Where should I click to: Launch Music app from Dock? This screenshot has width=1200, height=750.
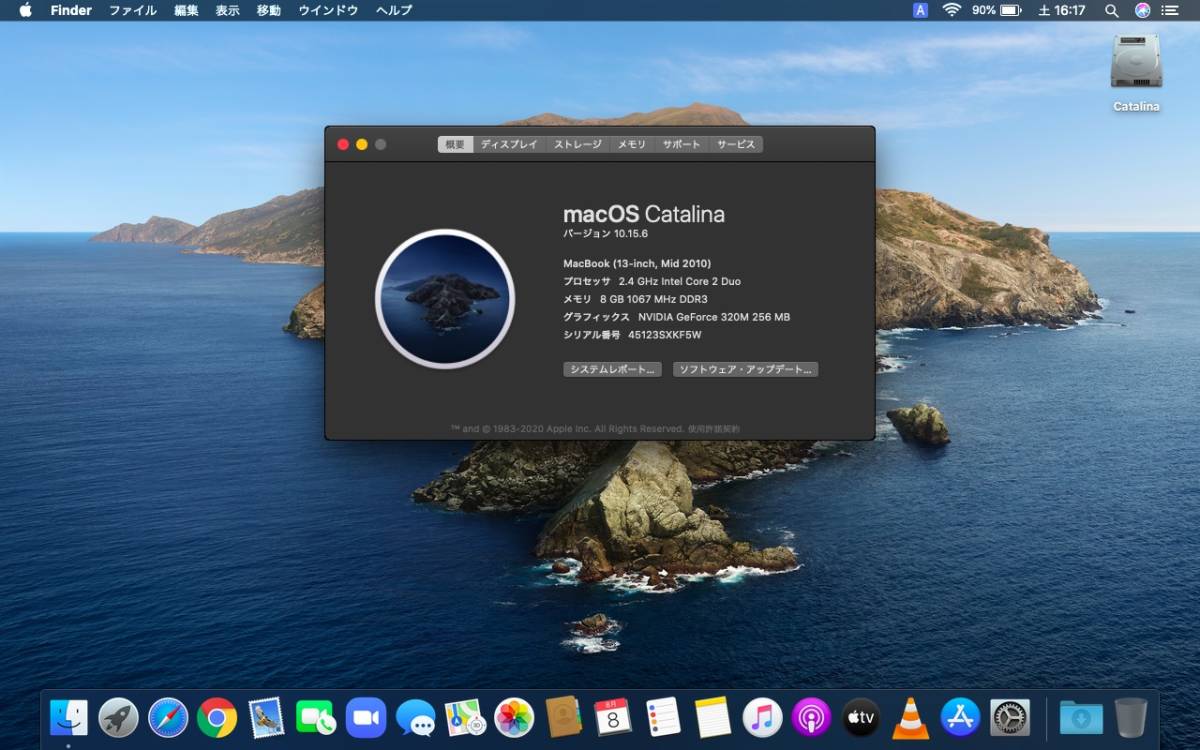point(762,717)
